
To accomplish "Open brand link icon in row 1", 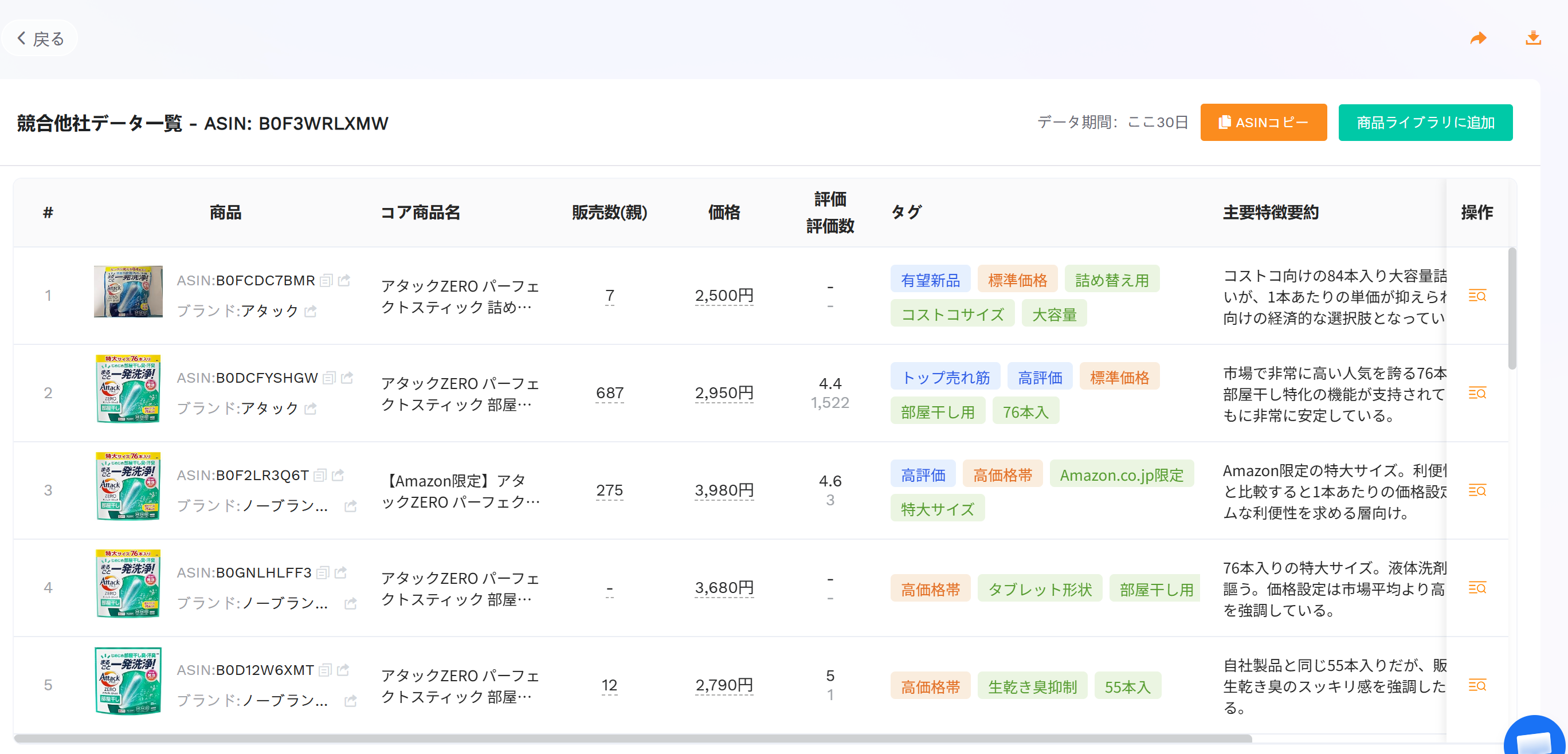I will [x=311, y=312].
